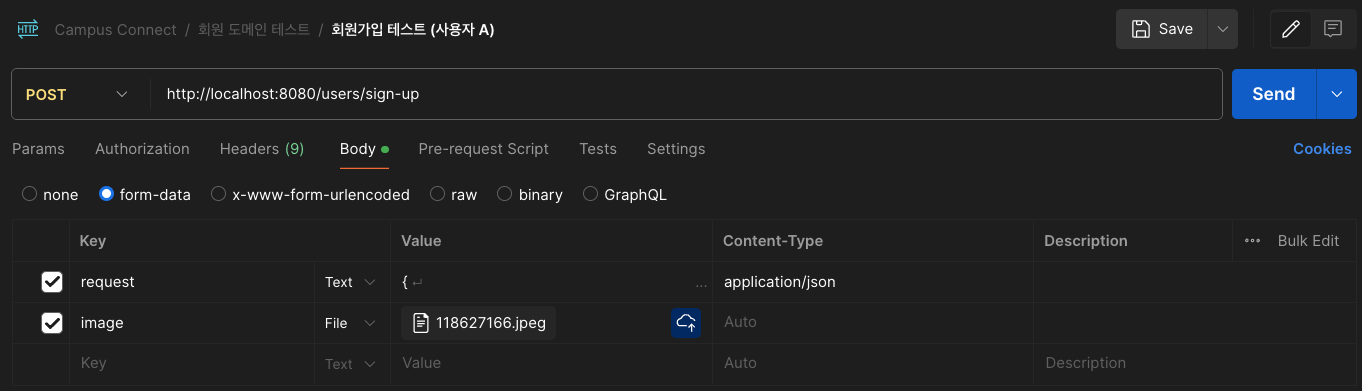The width and height of the screenshot is (1362, 391).
Task: Go to 회원 도메인 테스트 breadcrumb
Action: 254,30
